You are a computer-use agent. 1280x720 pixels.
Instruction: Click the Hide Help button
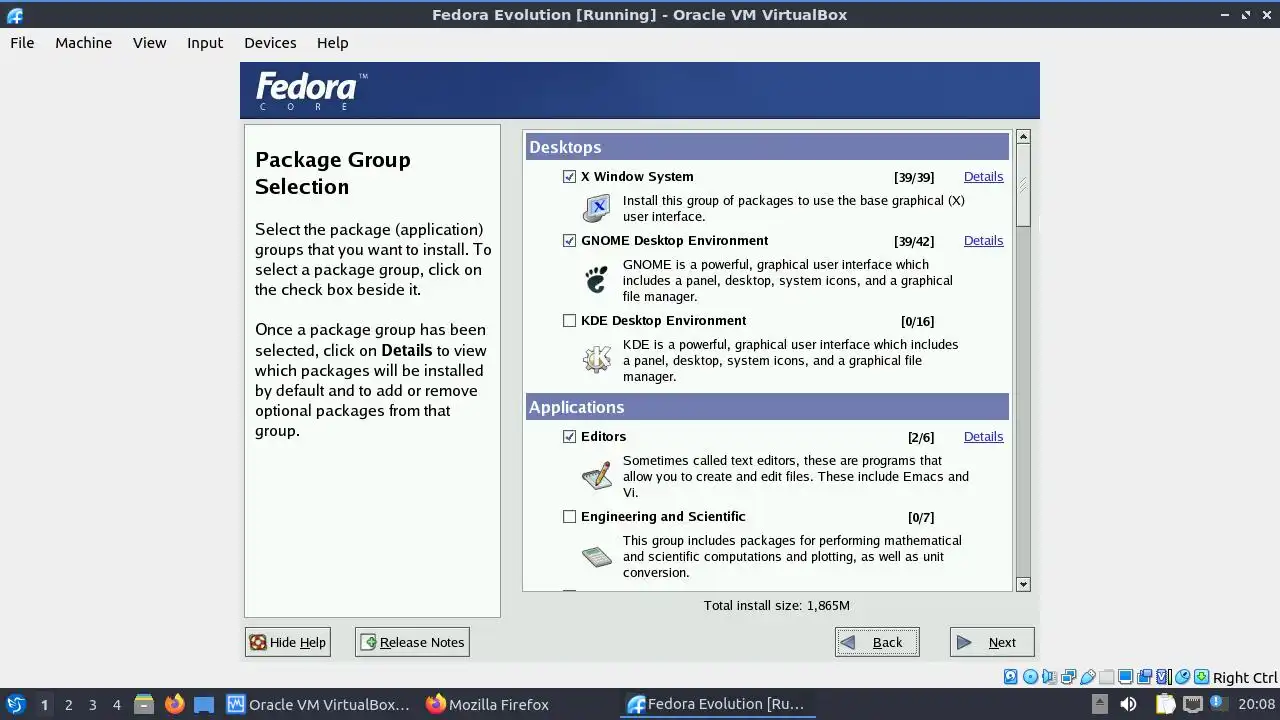pyautogui.click(x=287, y=642)
